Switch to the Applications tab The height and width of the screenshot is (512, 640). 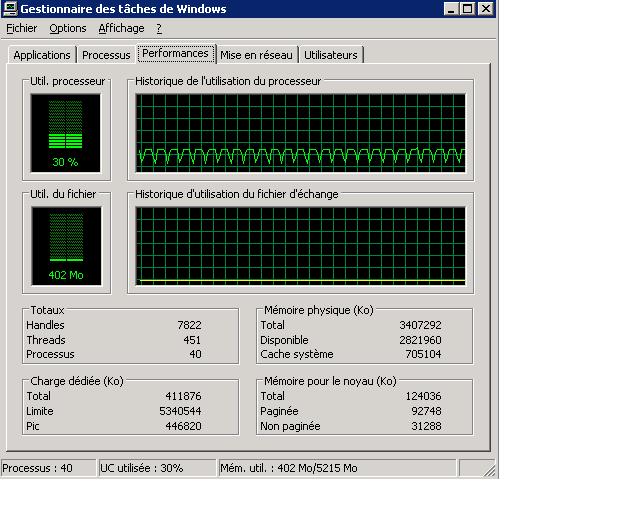click(x=42, y=55)
